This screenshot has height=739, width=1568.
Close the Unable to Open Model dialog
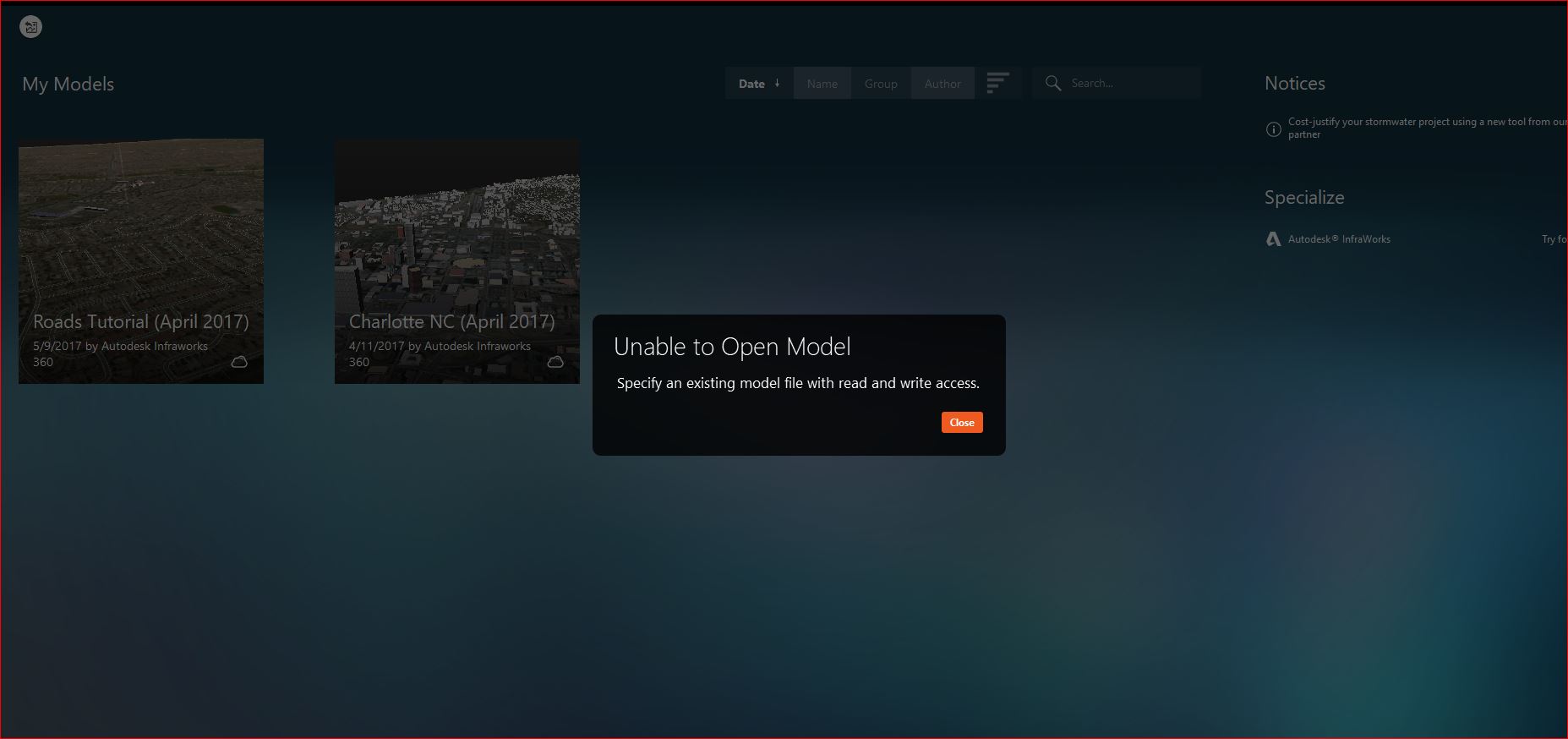click(962, 423)
